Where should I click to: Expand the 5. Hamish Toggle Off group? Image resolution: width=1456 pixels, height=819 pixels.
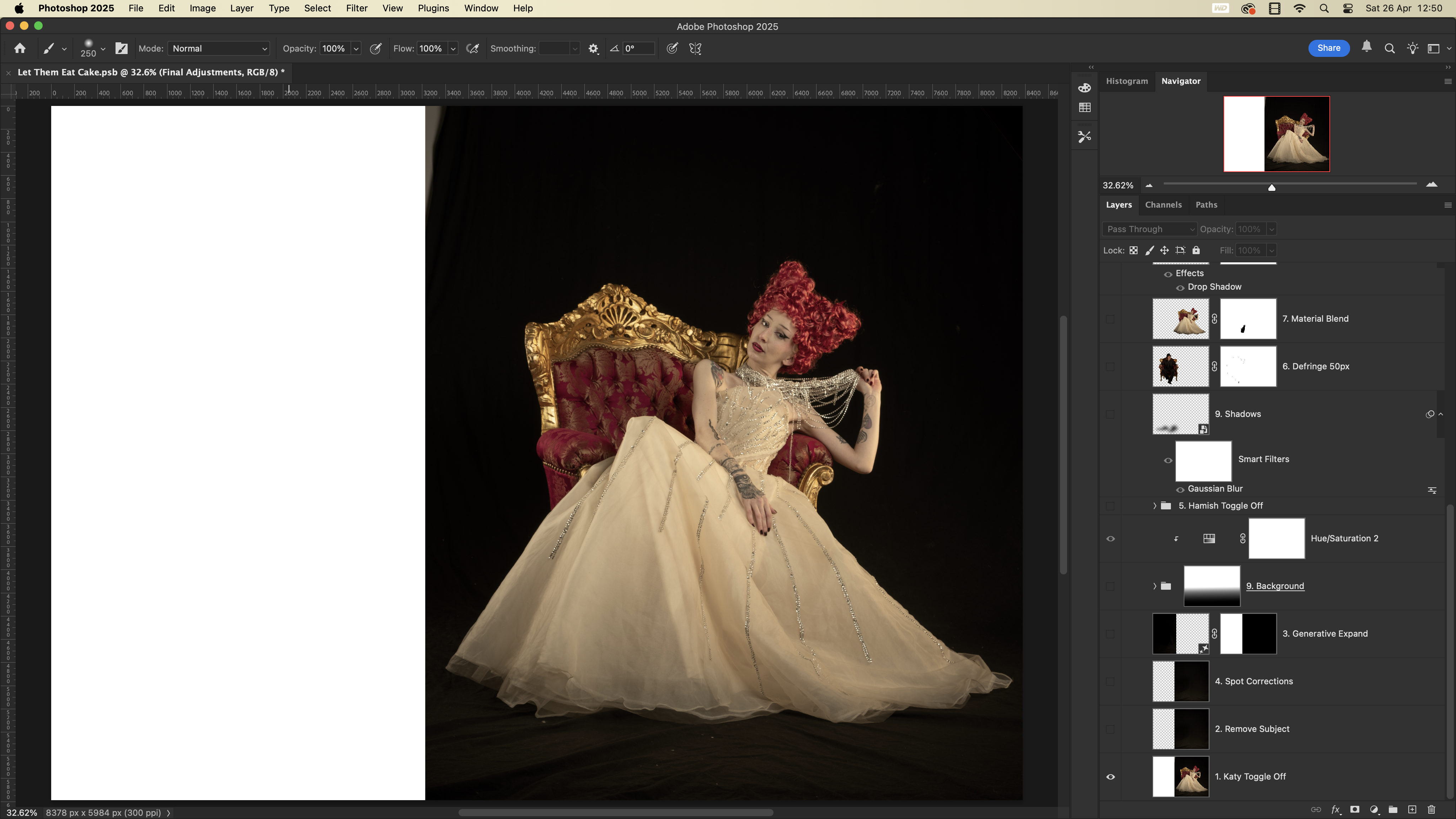(1155, 506)
